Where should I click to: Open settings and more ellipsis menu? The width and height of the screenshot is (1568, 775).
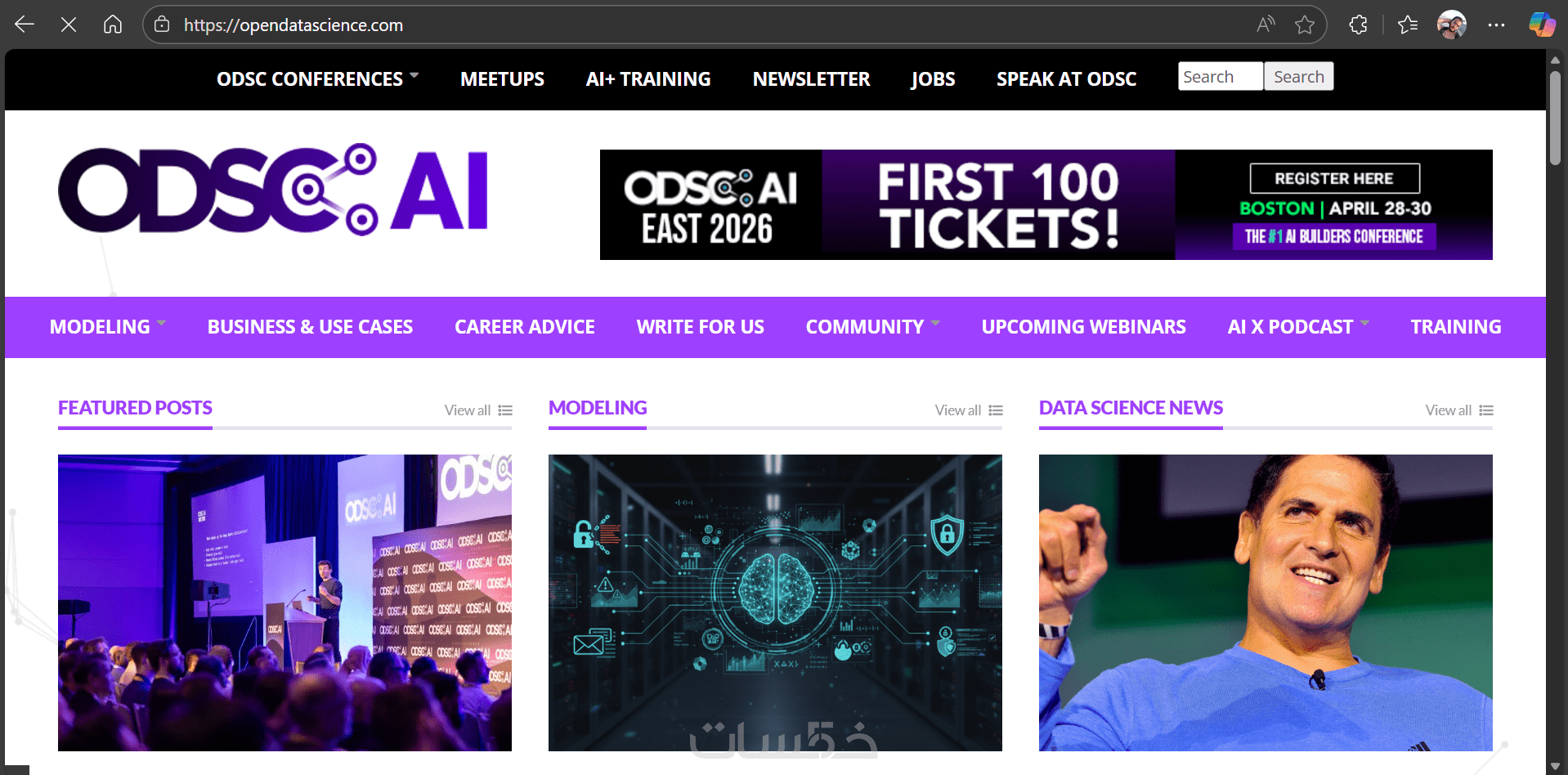click(x=1496, y=25)
